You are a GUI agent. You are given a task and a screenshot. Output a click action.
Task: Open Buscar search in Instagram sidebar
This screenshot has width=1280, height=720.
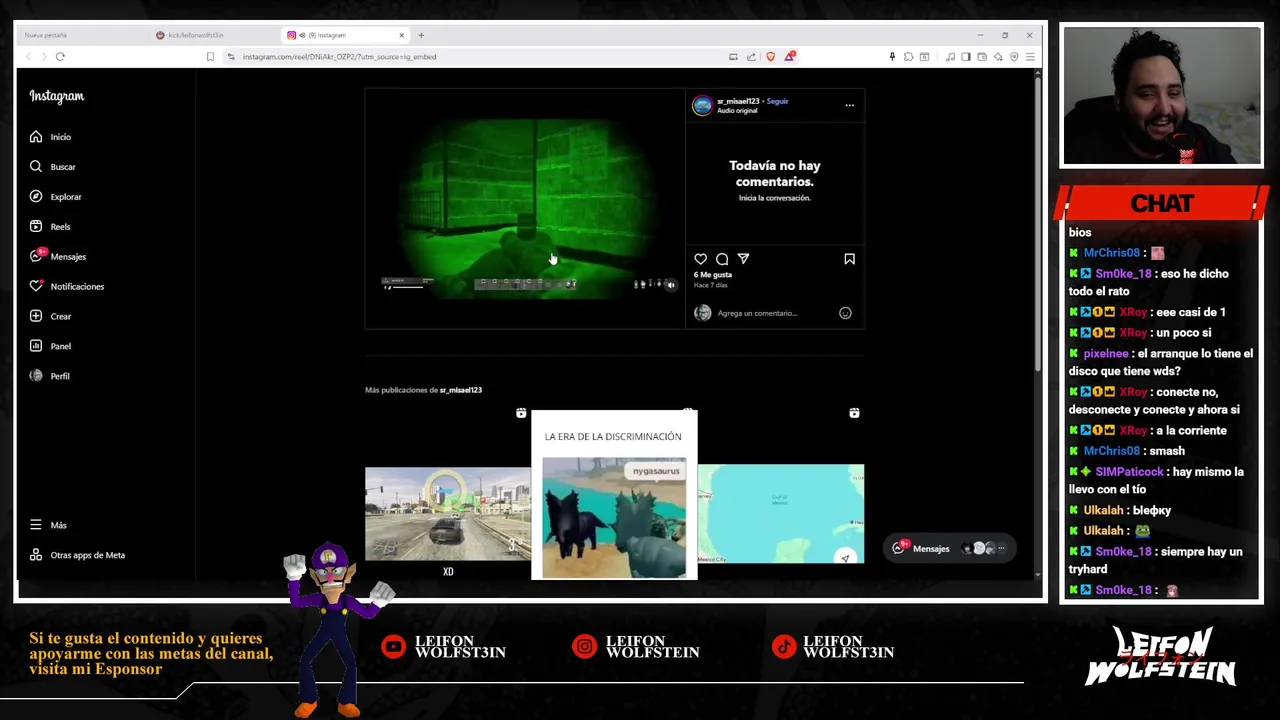click(36, 167)
